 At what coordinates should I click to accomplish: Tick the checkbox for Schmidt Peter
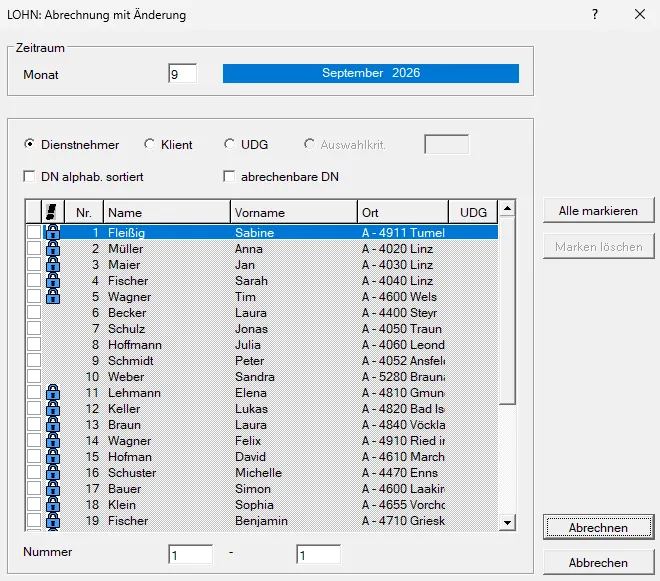[x=34, y=360]
